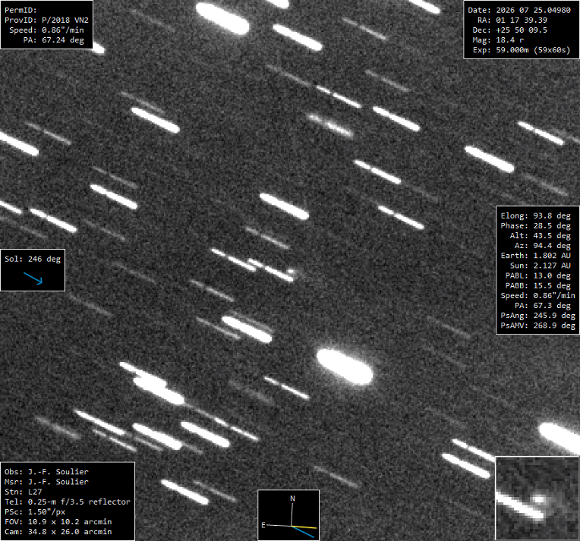This screenshot has height=541, width=580.
Task: Click the Exp 59.000m exposure line
Action: coord(522,50)
